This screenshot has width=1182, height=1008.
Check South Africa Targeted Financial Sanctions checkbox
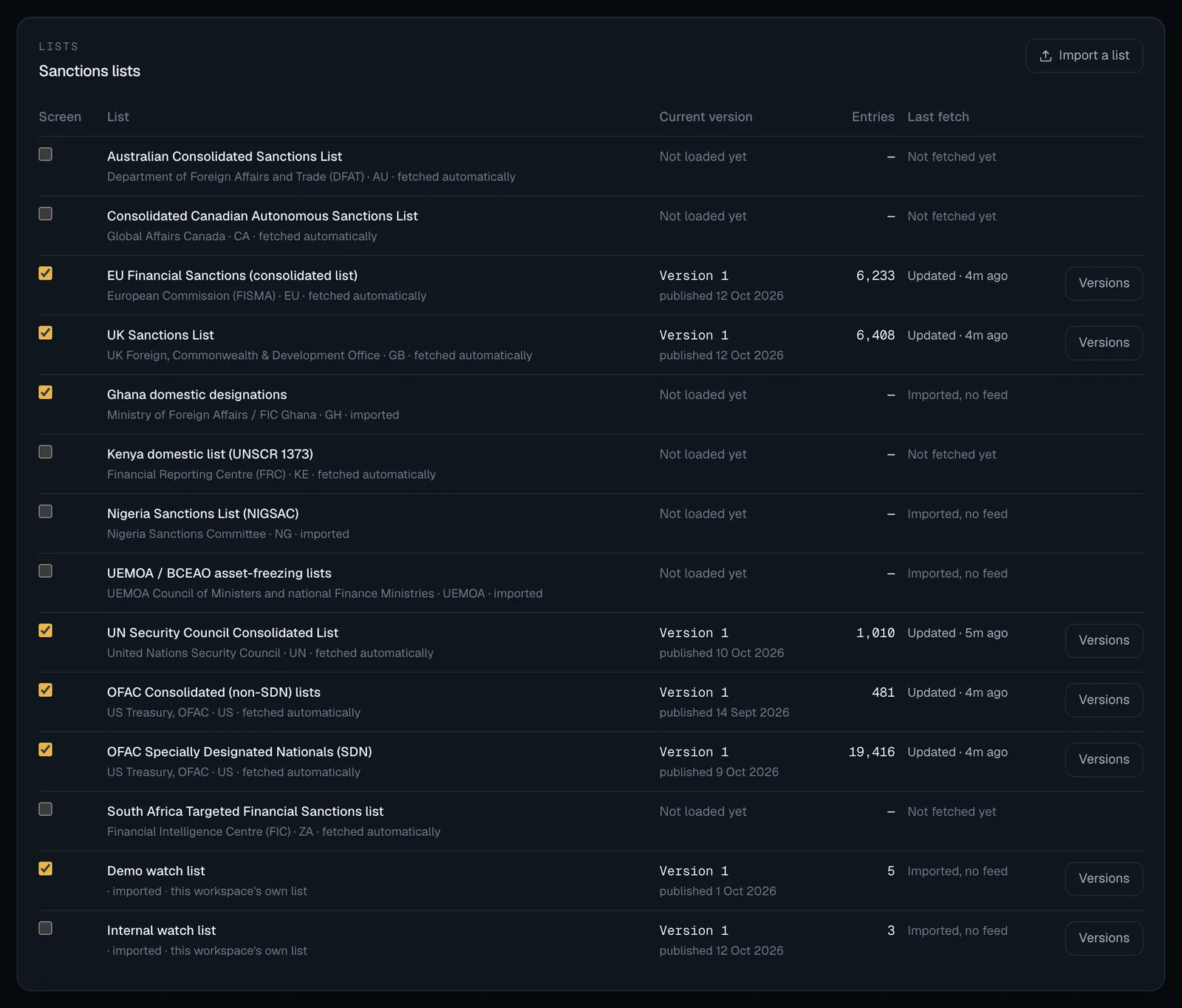[46, 809]
